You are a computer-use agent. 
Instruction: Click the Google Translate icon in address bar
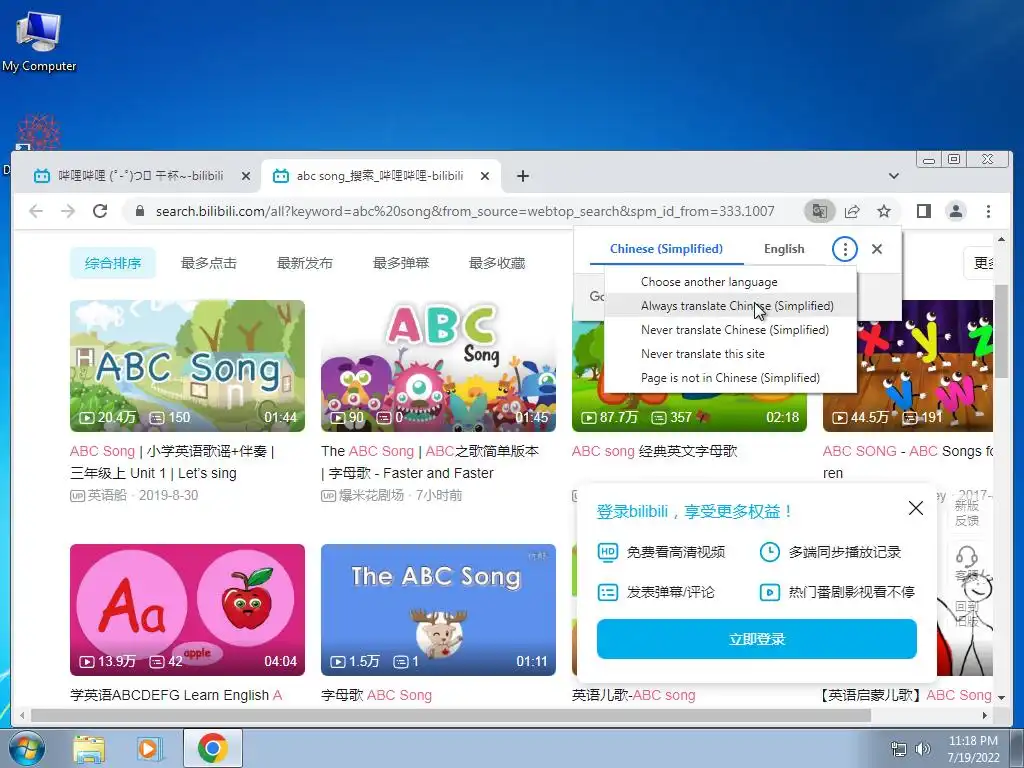click(x=819, y=211)
